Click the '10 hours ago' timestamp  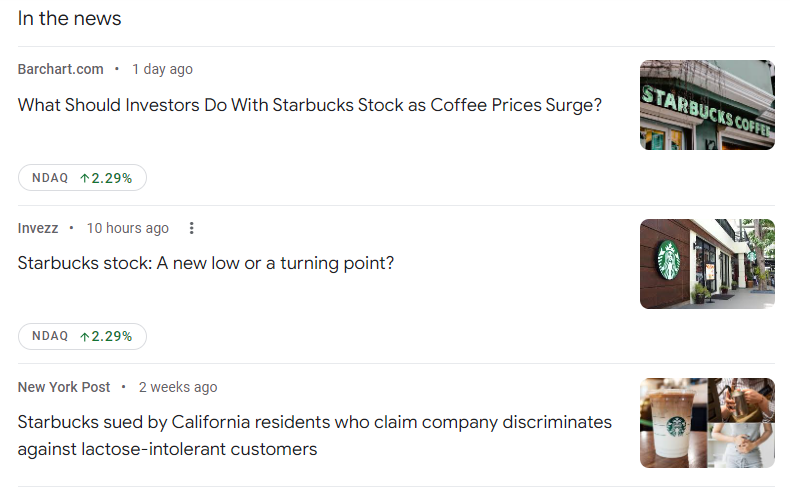click(x=127, y=228)
